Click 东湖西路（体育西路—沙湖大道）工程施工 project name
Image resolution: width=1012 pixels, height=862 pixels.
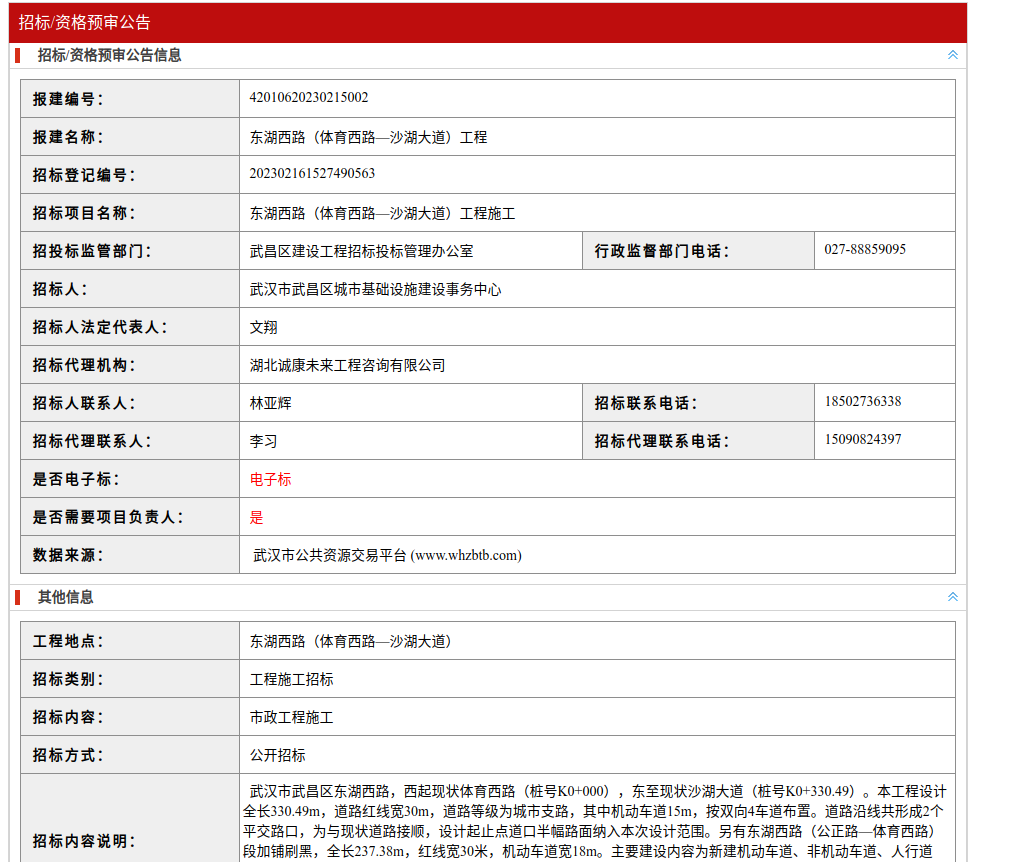click(382, 214)
